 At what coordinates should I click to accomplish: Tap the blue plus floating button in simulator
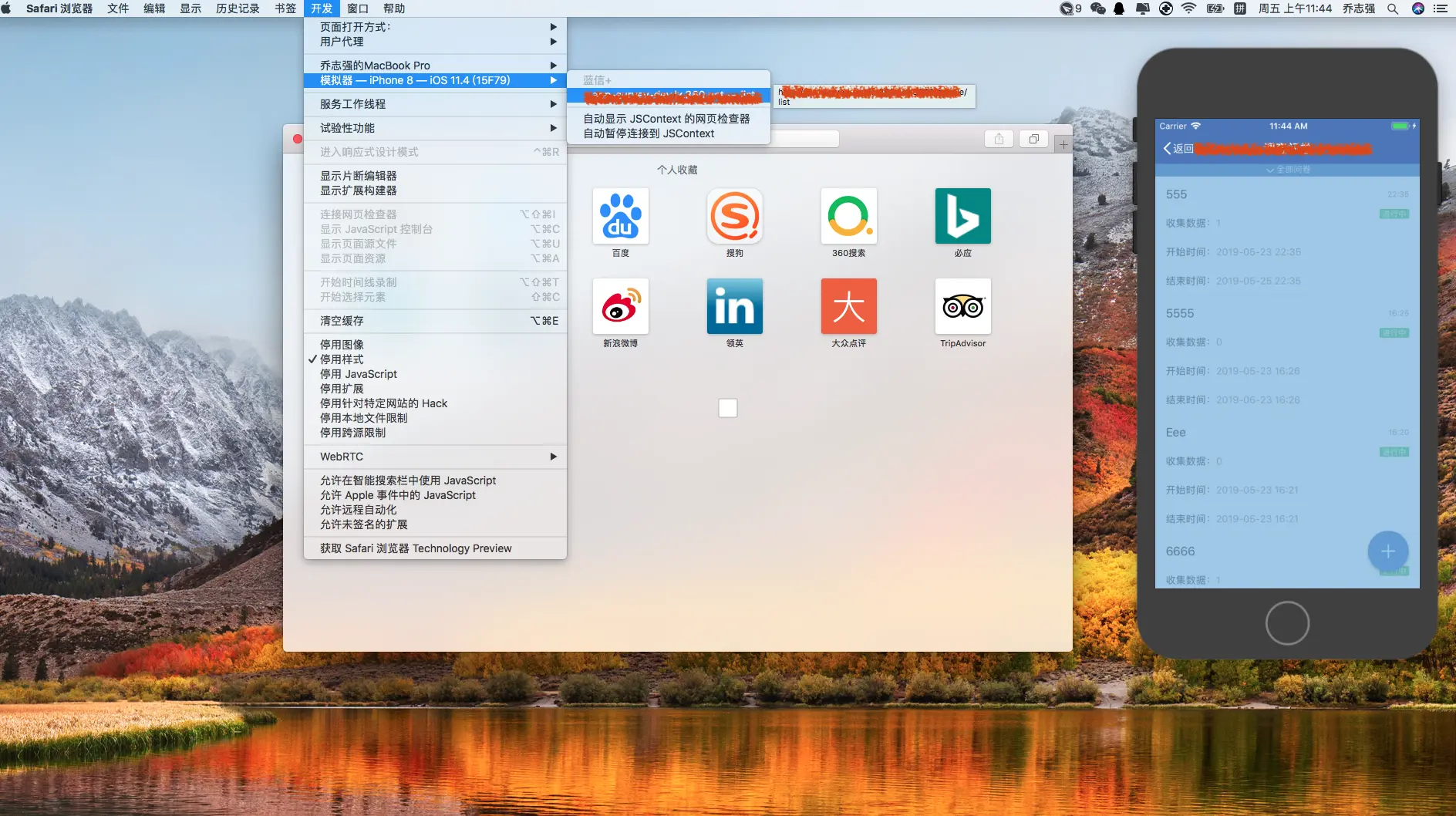pos(1387,551)
